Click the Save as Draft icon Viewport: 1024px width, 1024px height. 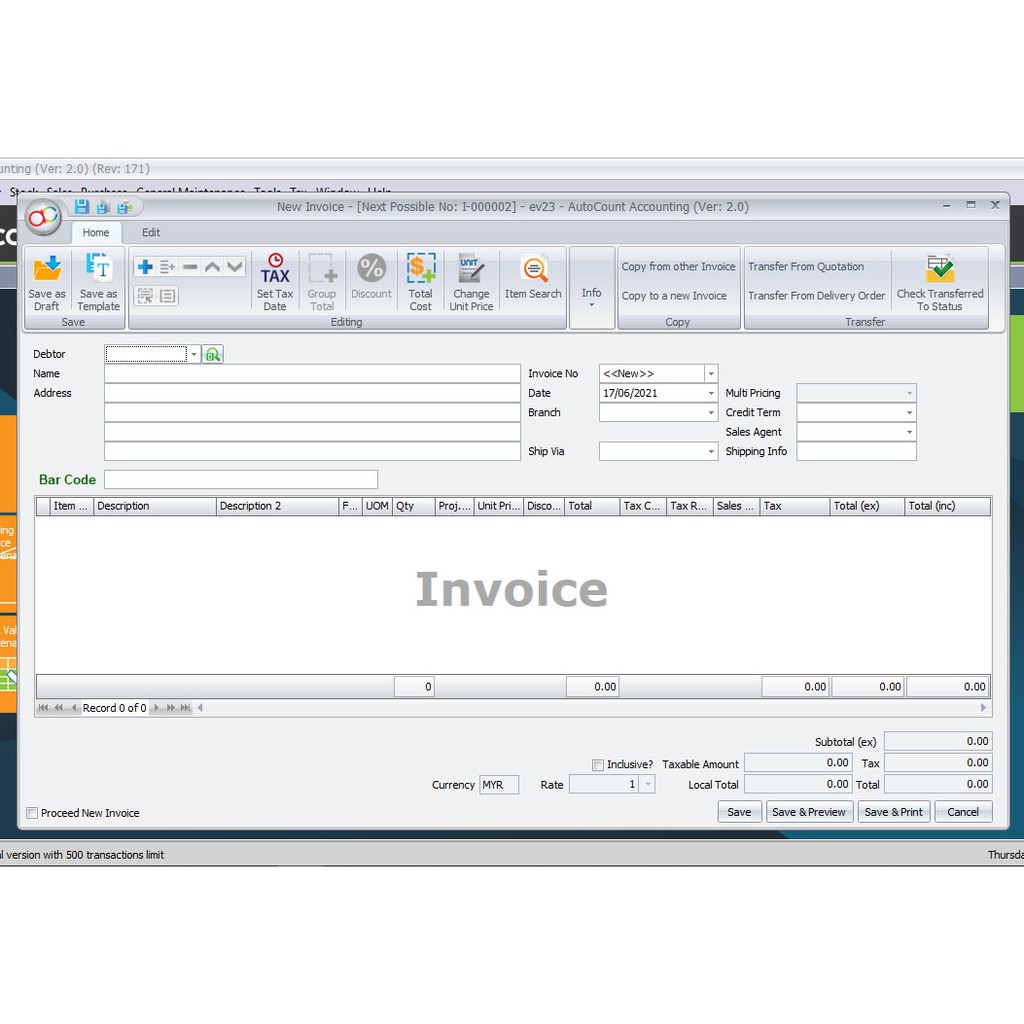coord(47,270)
